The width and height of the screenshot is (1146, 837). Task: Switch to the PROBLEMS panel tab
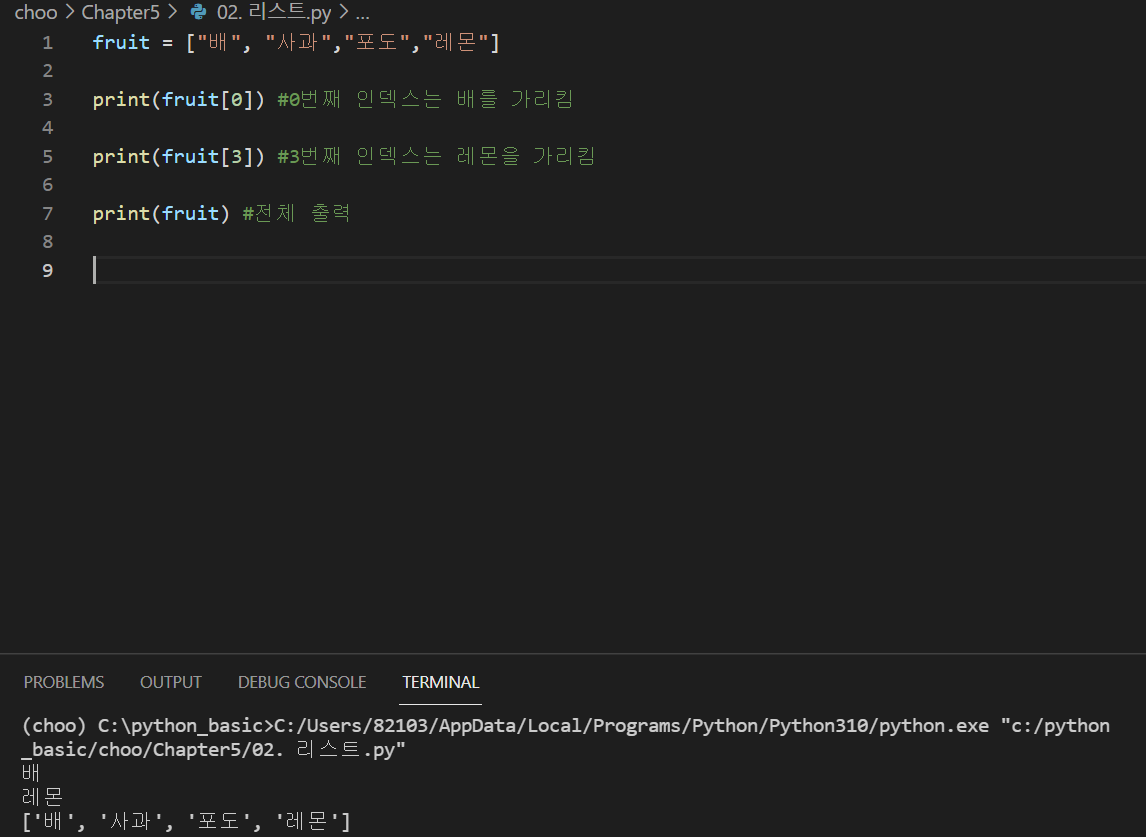[x=64, y=682]
